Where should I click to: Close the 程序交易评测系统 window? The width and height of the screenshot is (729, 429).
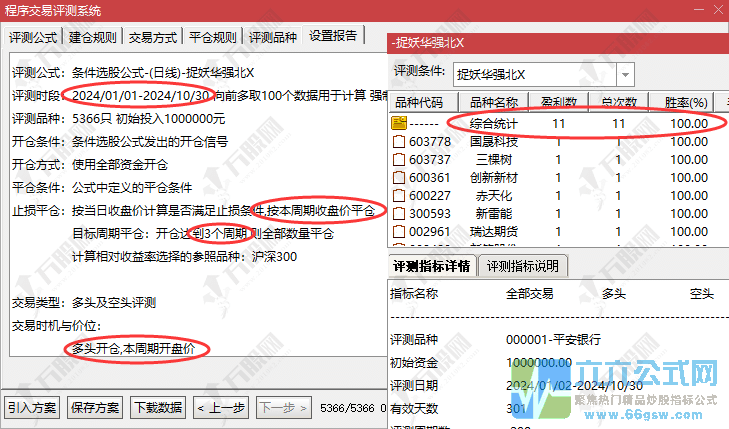coord(719,10)
